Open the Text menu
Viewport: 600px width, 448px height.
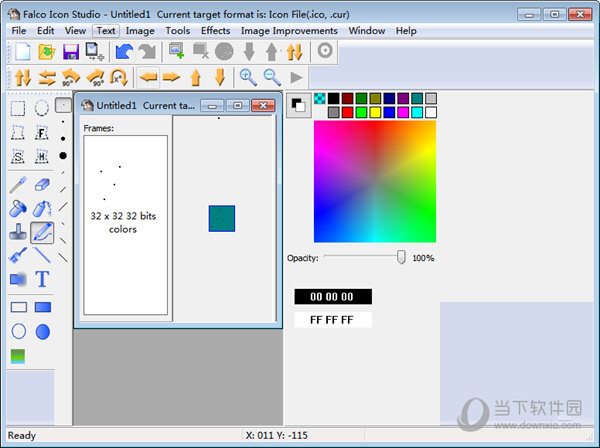(106, 31)
